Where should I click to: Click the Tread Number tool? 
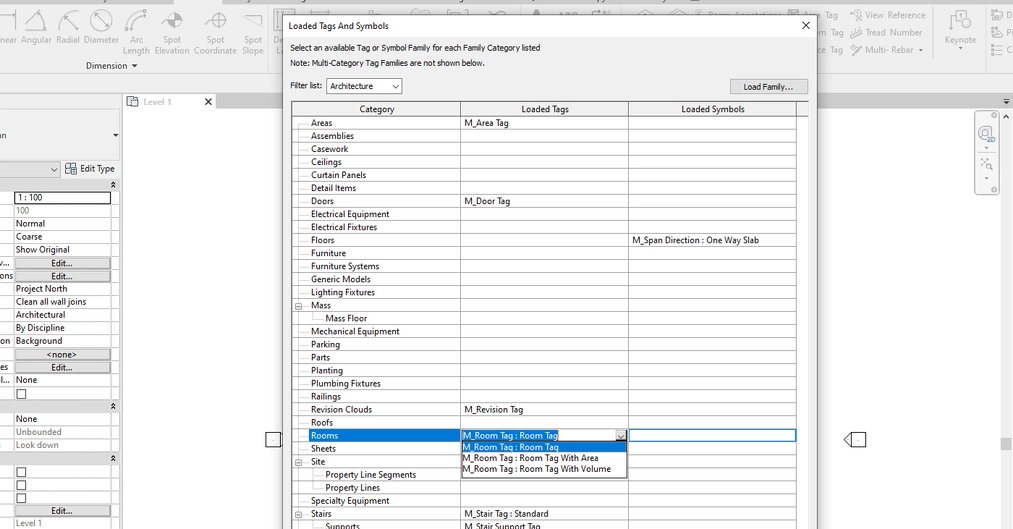[x=886, y=32]
